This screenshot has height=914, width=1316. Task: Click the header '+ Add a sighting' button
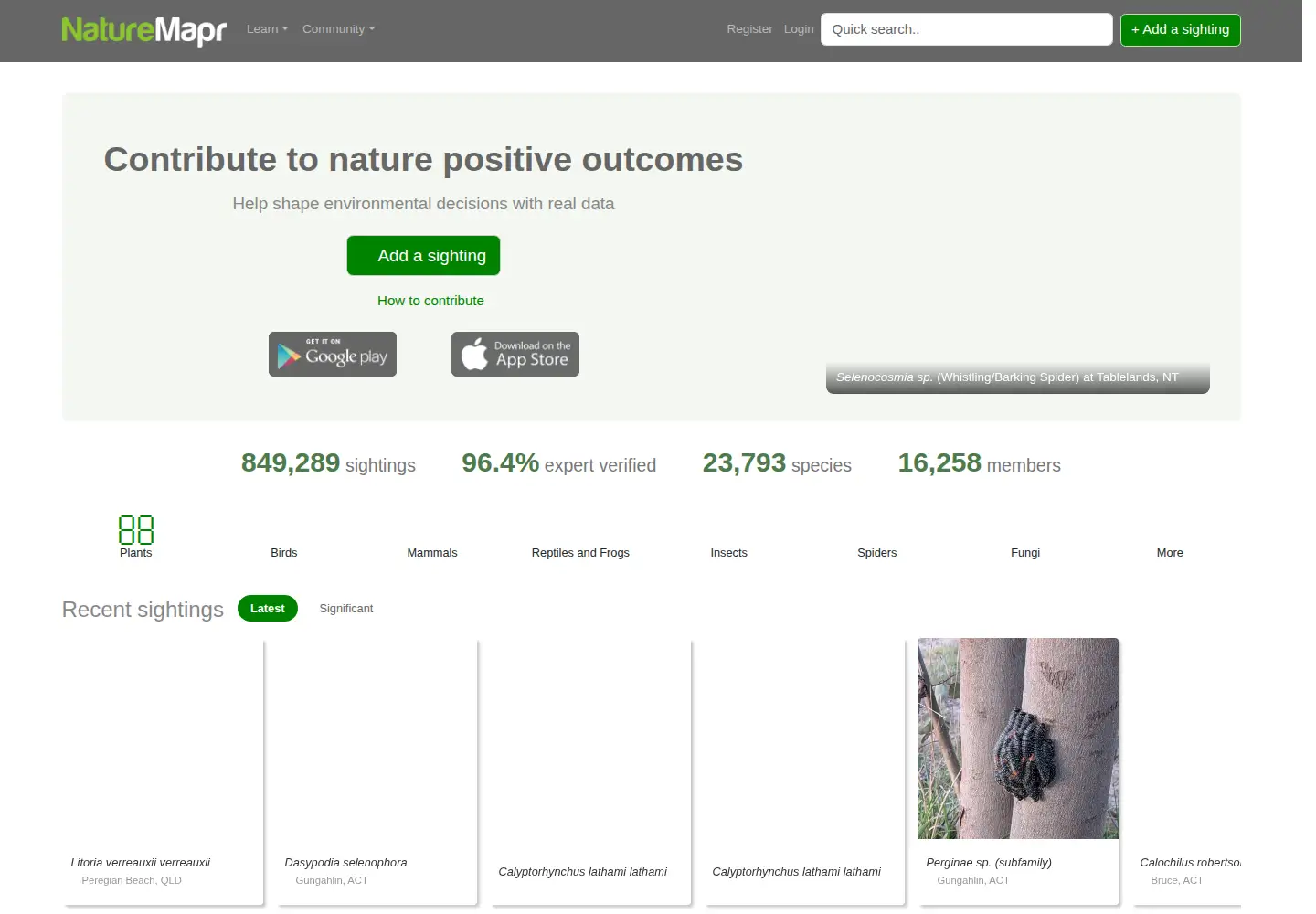[1181, 29]
